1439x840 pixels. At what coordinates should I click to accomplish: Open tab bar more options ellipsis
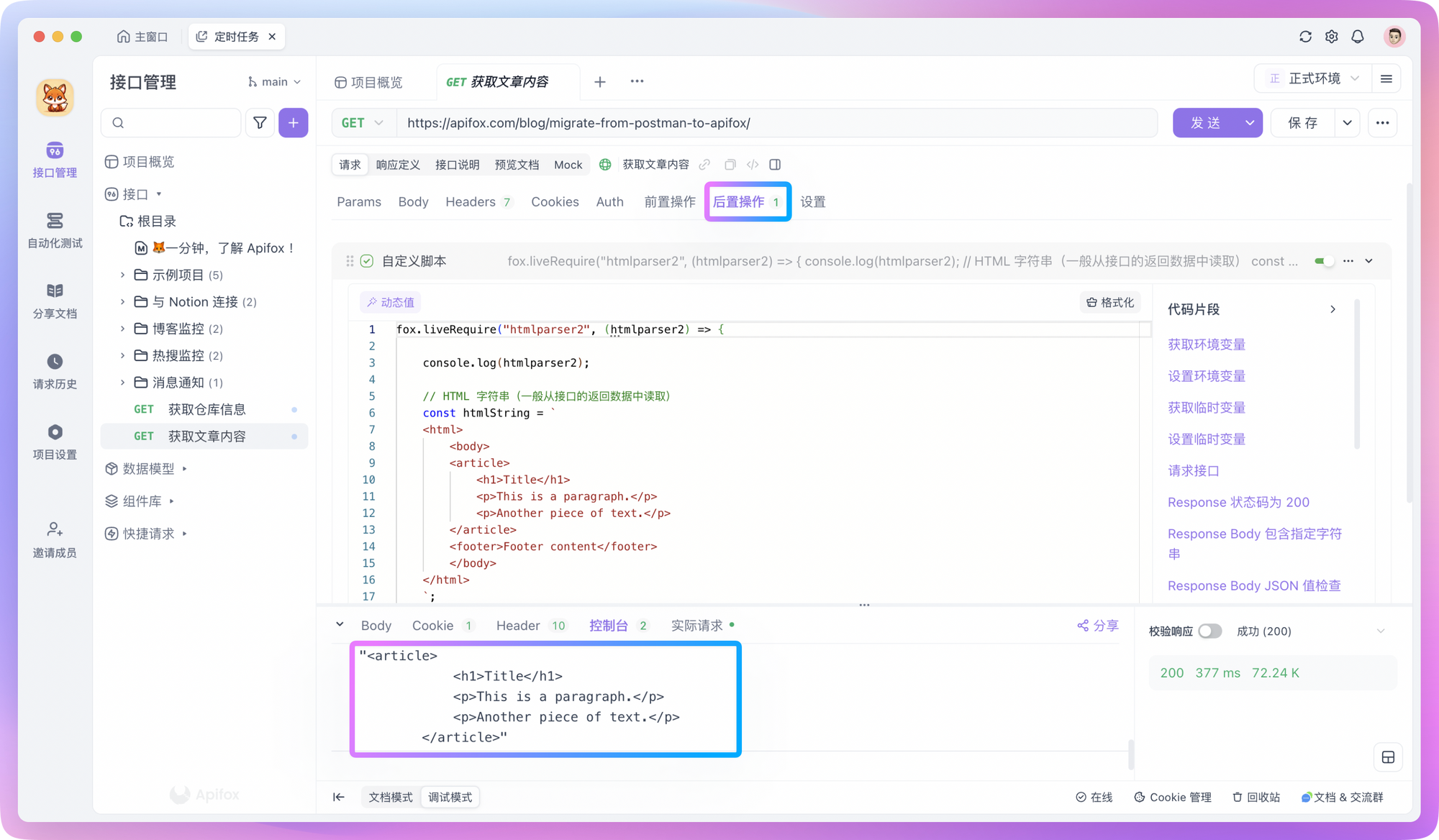637,81
